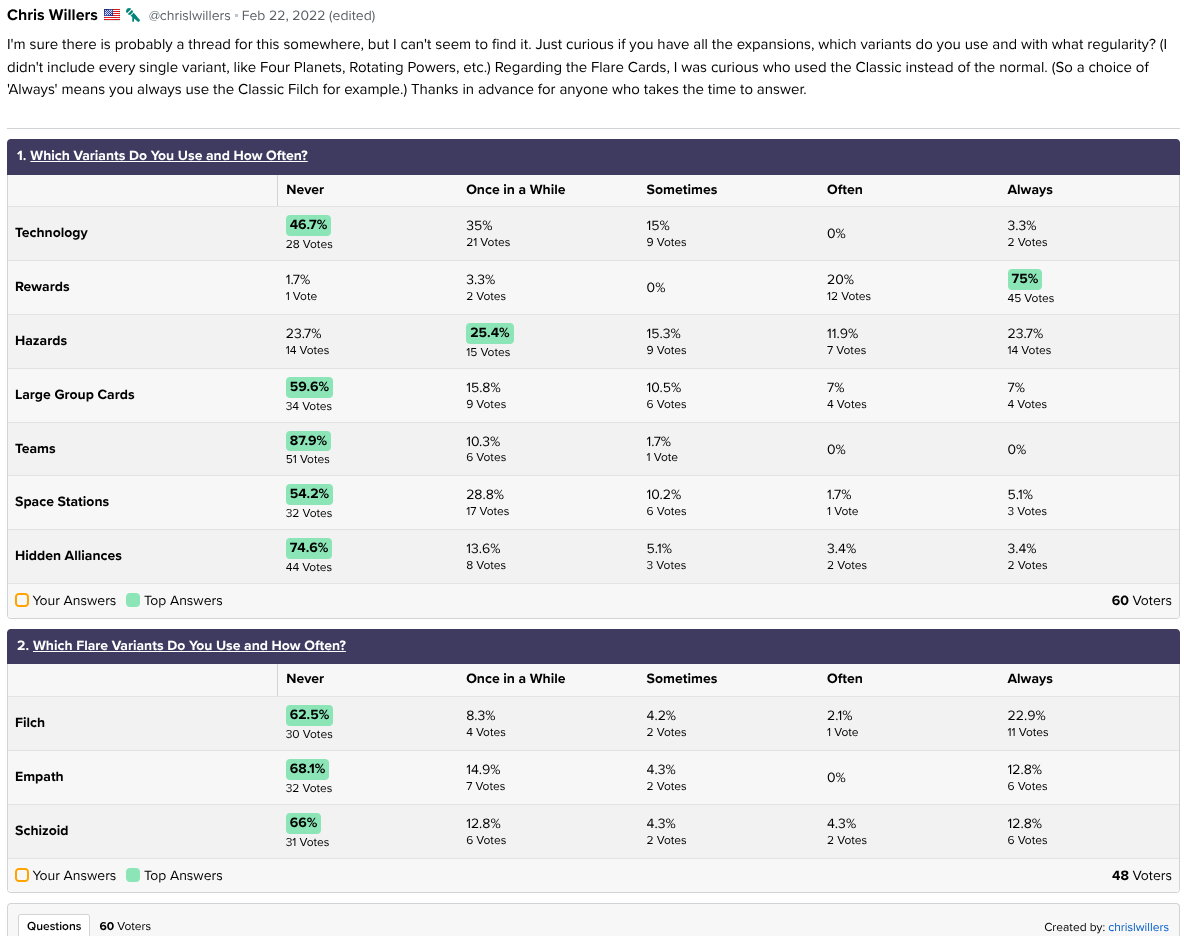Open poll title Which Variants Do You Use
The image size is (1184, 936).
[x=168, y=156]
